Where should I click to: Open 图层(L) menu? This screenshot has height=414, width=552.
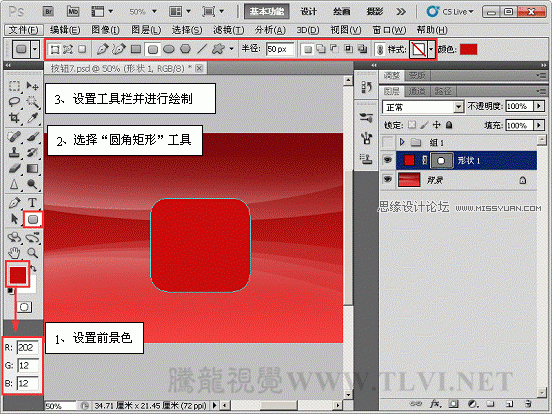click(x=146, y=30)
